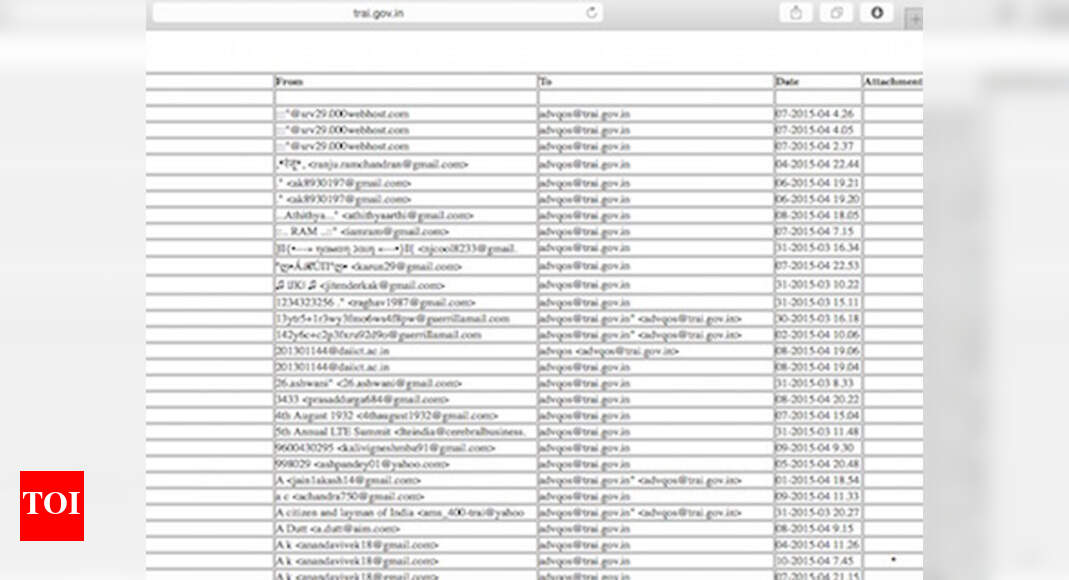
Task: Click the To column header
Action: tap(545, 81)
